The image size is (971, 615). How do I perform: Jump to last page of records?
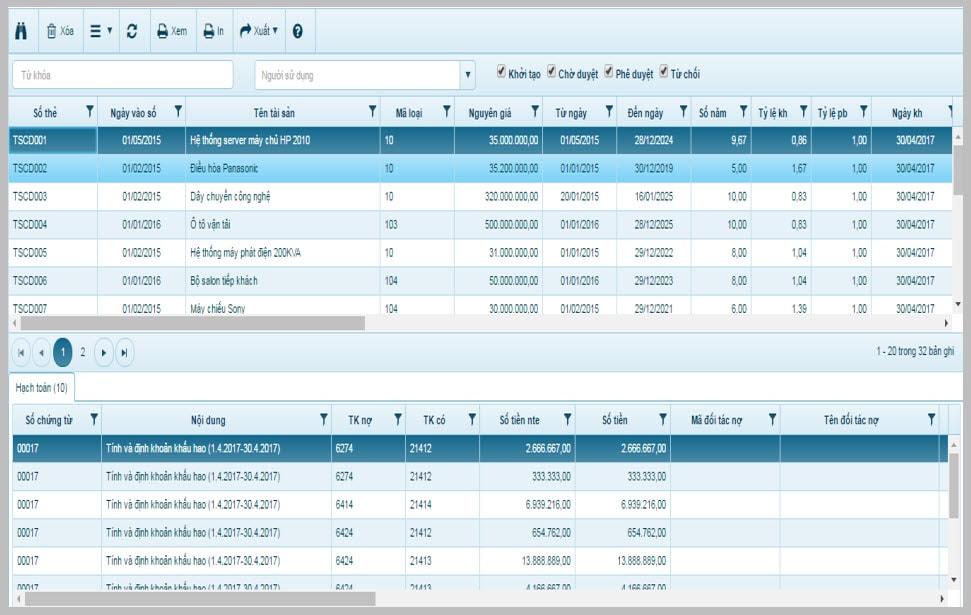124,352
